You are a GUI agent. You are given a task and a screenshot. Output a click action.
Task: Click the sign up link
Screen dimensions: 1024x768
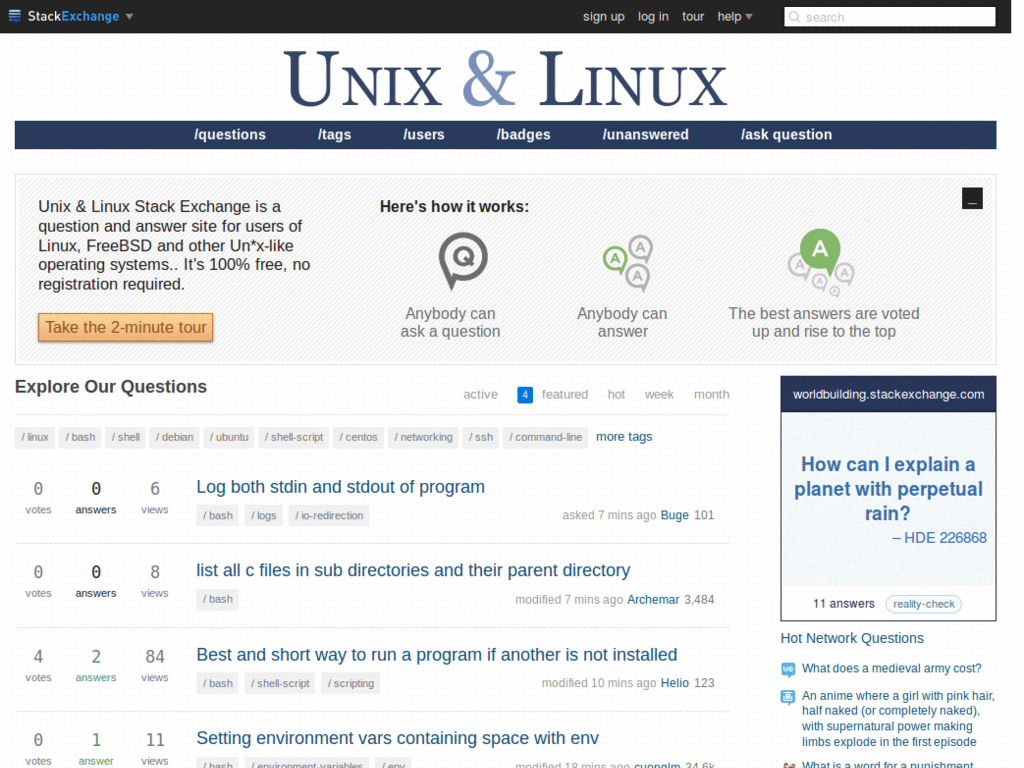(x=603, y=16)
